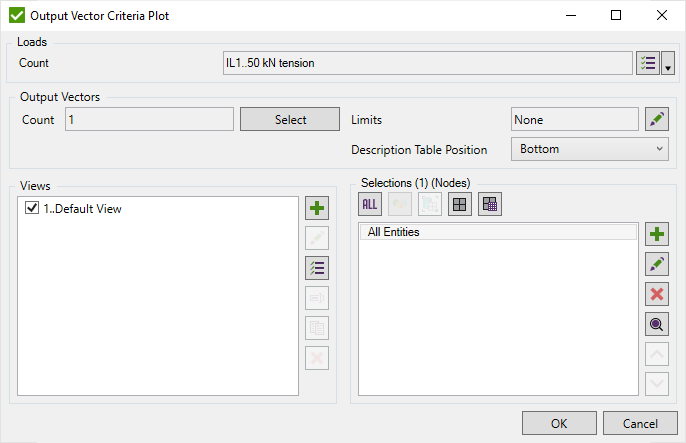686x443 pixels.
Task: Click the four-pane grid selection icon
Action: [x=460, y=204]
